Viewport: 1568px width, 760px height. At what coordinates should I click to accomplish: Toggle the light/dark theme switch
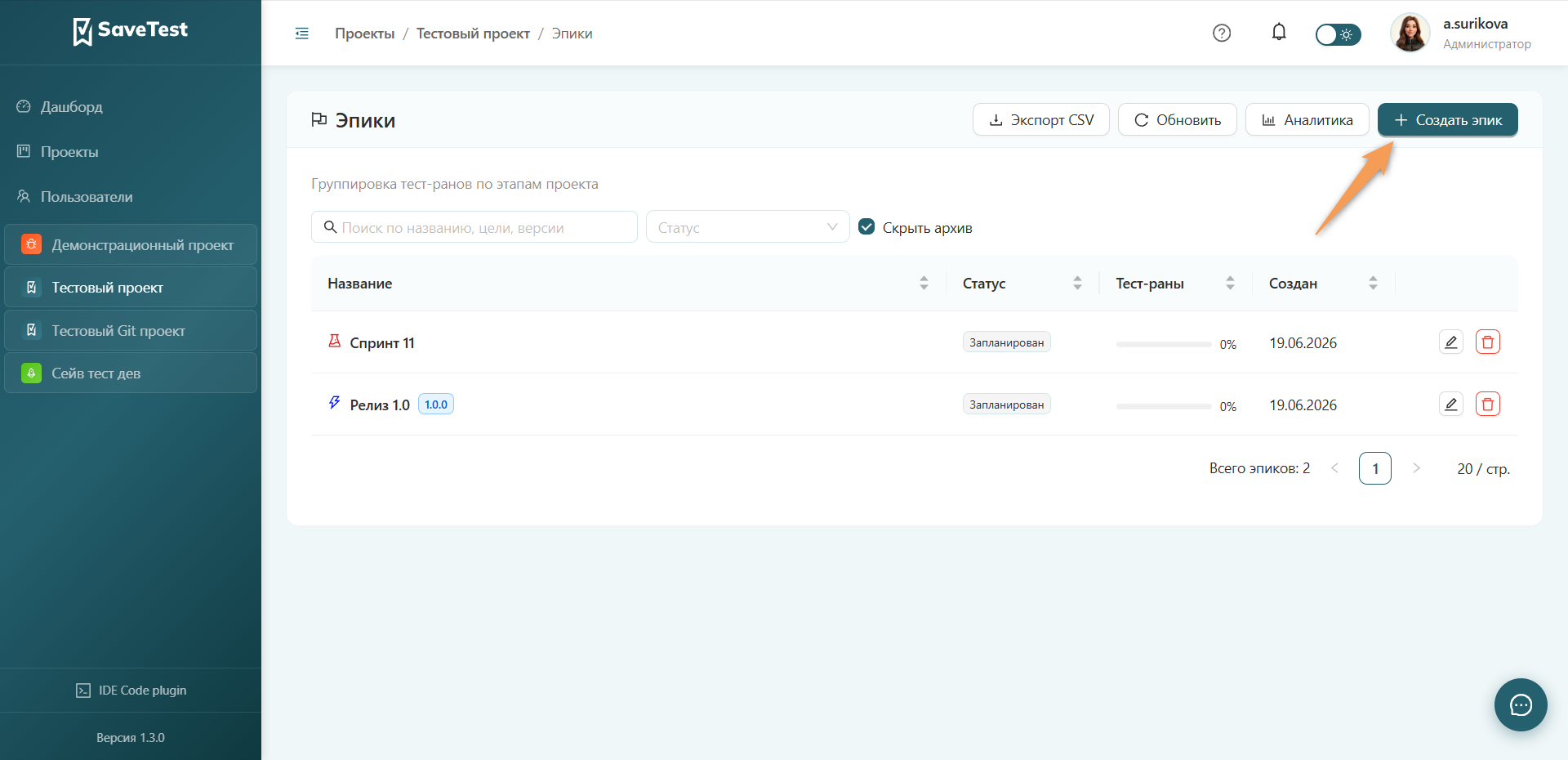[1338, 34]
